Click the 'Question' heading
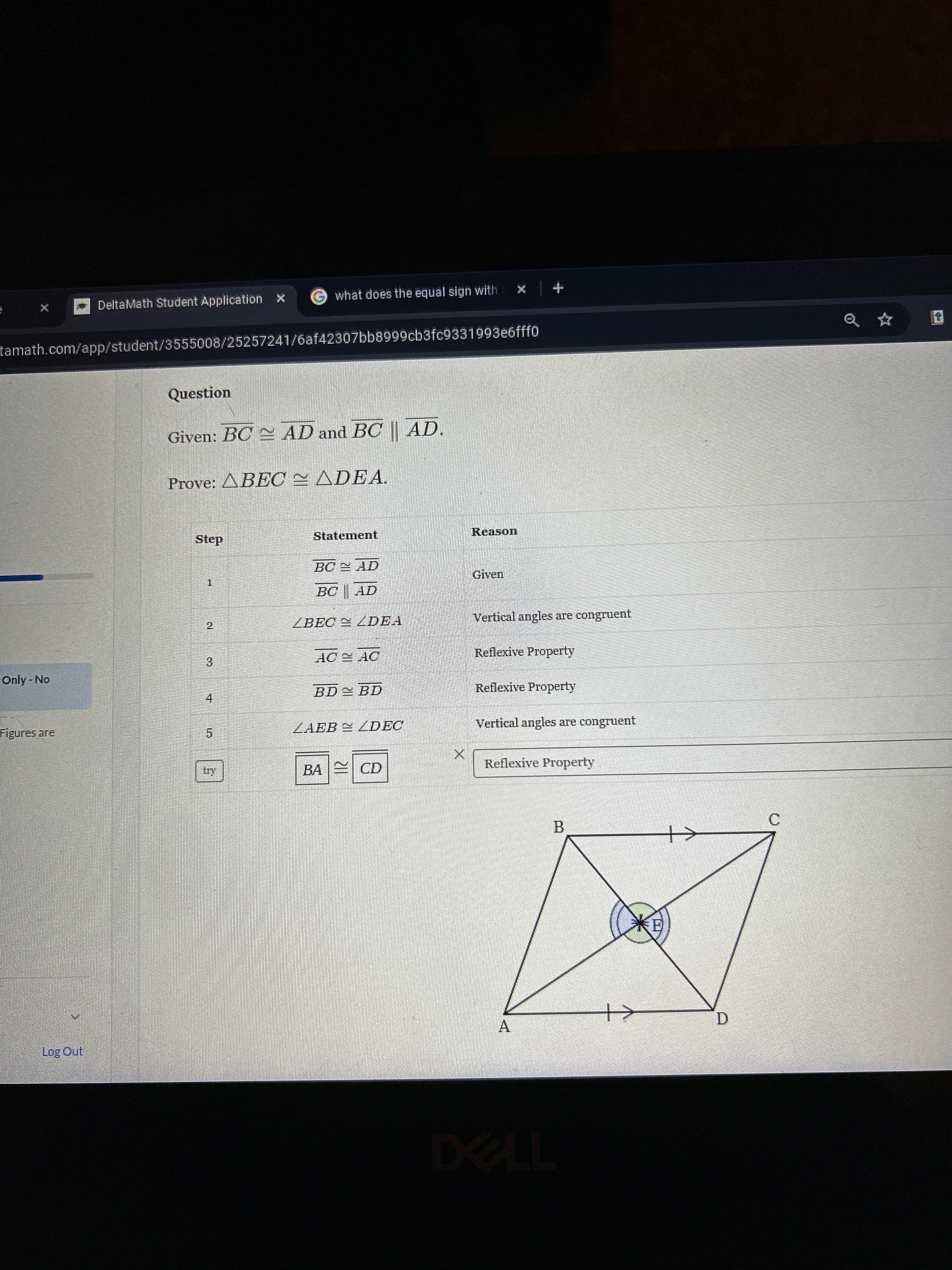This screenshot has width=952, height=1270. tap(199, 393)
